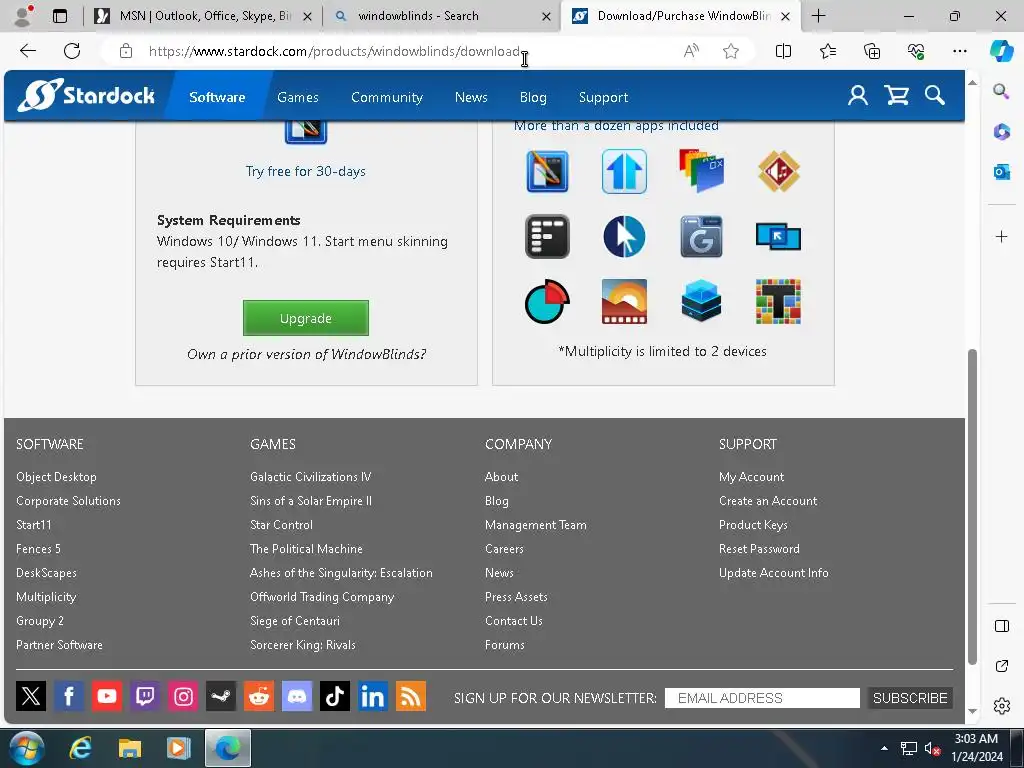
Task: Open Windows Start menu orb
Action: tap(26, 748)
